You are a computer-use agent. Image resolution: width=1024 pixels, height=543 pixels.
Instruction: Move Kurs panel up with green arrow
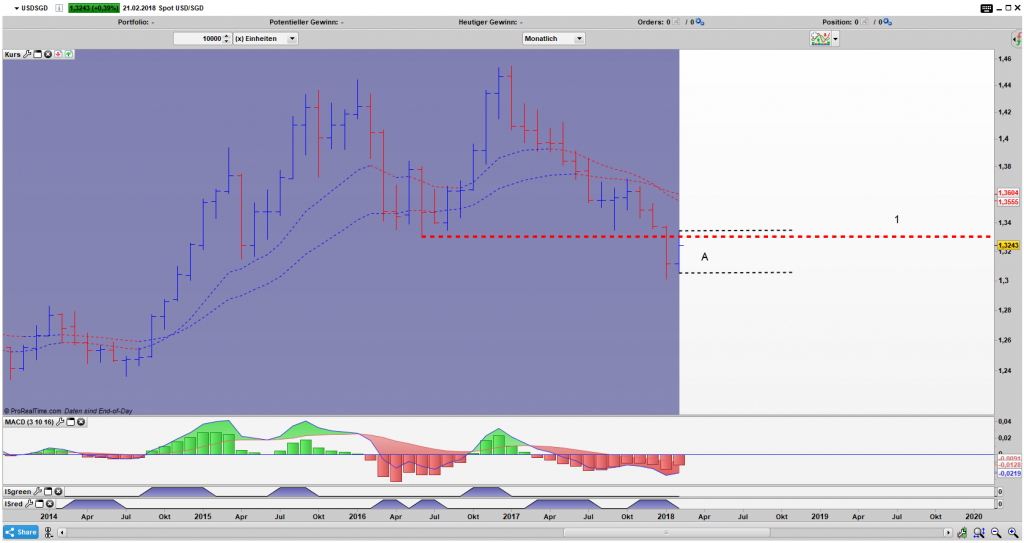69,54
